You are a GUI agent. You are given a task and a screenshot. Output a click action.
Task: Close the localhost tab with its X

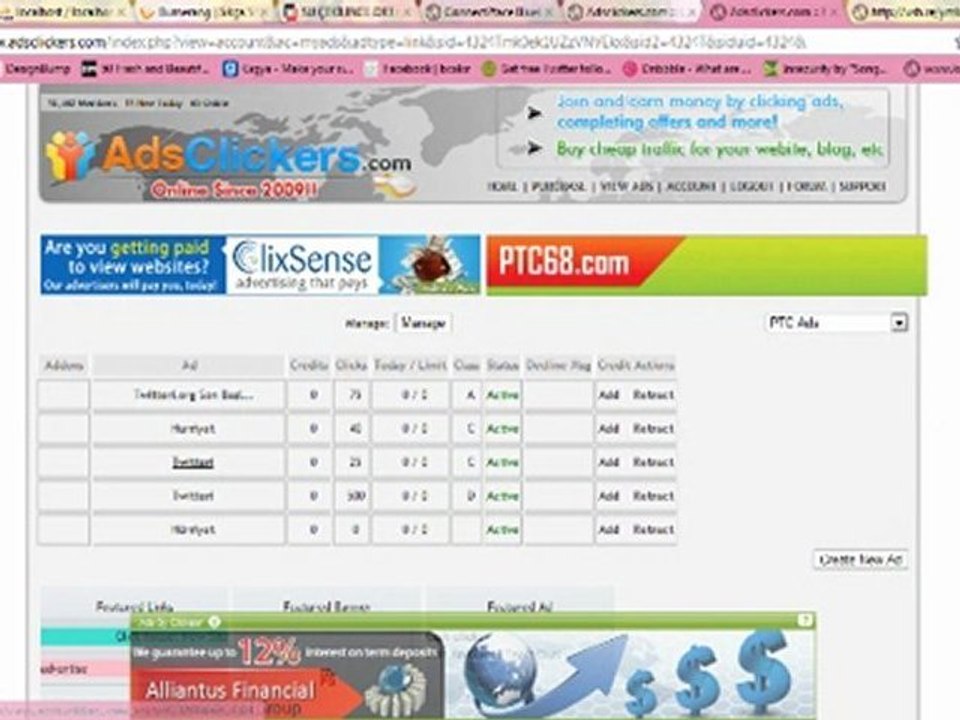(x=121, y=12)
